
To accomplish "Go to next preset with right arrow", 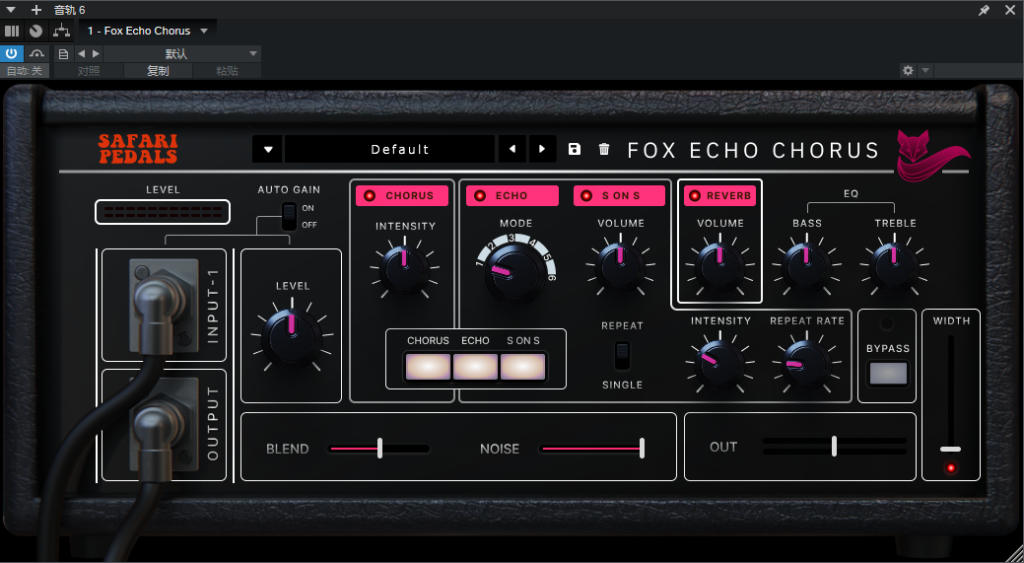I will [x=542, y=149].
